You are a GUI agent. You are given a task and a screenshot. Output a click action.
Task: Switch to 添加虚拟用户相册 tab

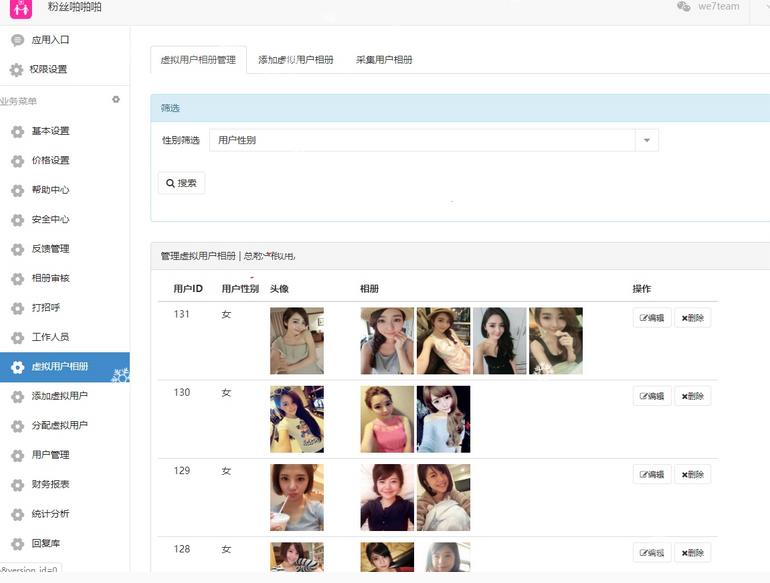(296, 60)
